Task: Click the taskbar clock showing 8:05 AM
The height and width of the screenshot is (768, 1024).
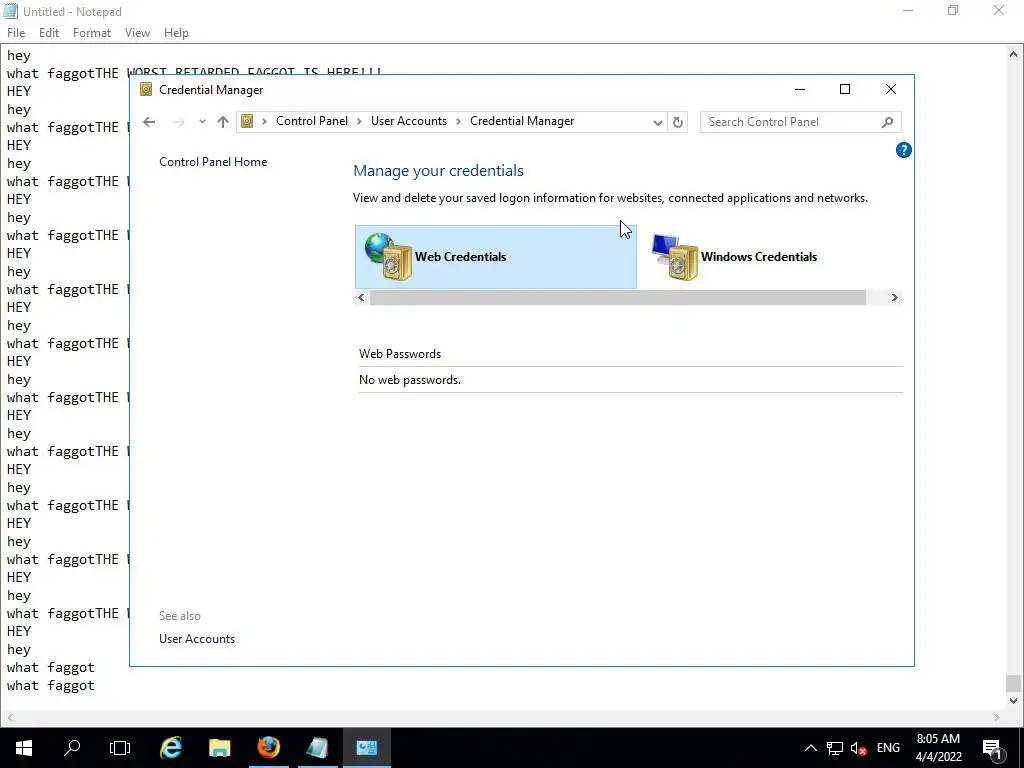Action: (x=938, y=748)
